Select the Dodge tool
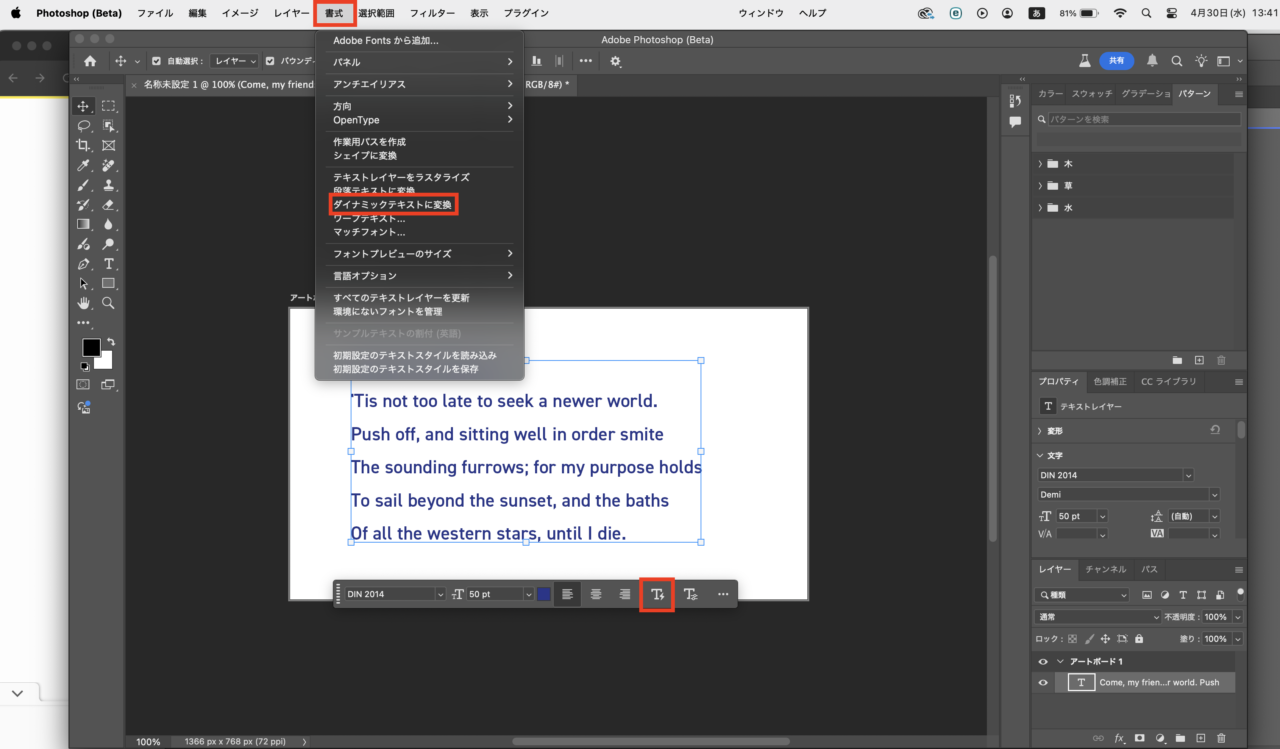Screen dimensions: 1280x749 [108, 244]
